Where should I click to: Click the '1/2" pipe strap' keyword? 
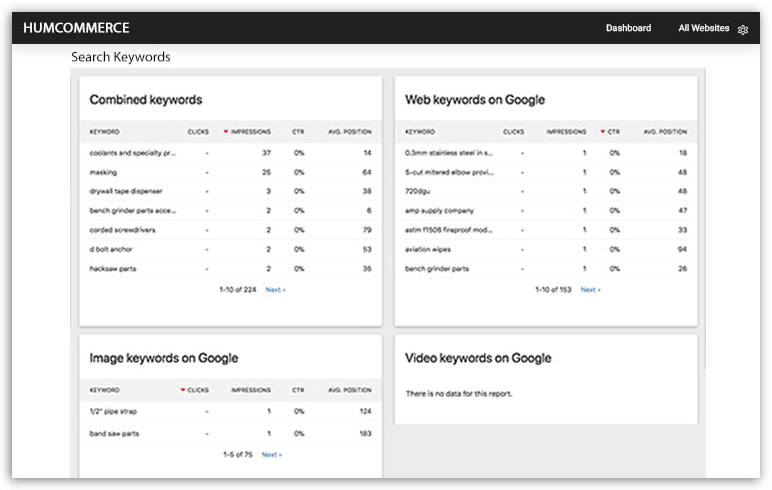pyautogui.click(x=113, y=411)
